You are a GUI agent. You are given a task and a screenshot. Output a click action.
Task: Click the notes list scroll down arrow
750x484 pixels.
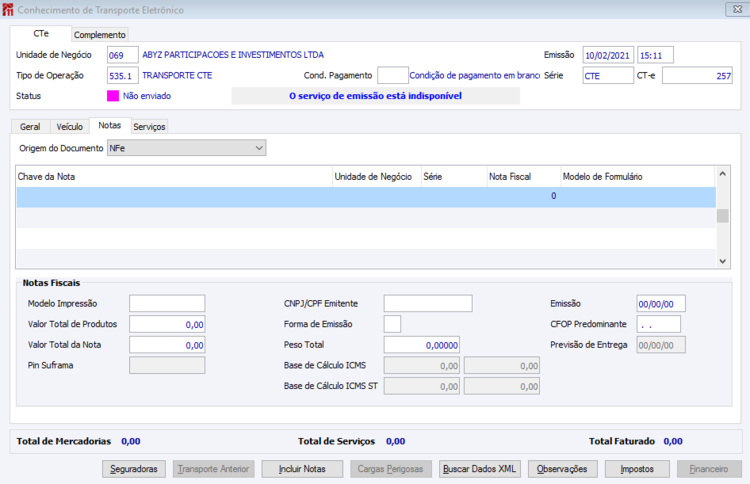point(722,261)
